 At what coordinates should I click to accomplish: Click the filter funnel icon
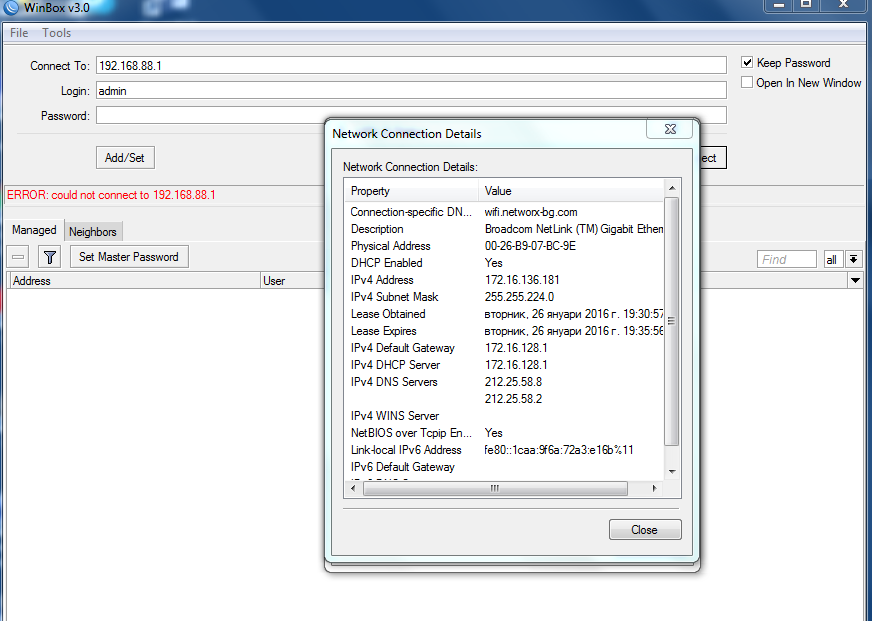[50, 257]
